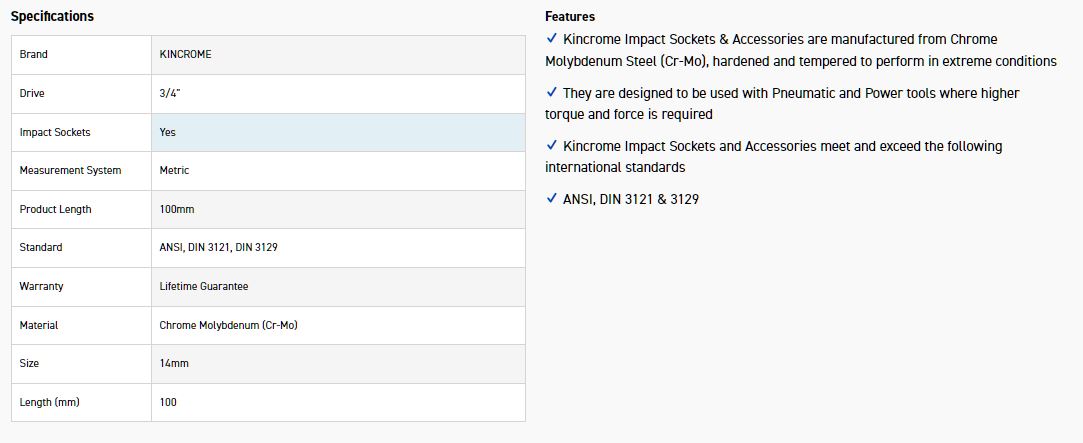
Task: Click the Brand row label
Action: (x=33, y=54)
